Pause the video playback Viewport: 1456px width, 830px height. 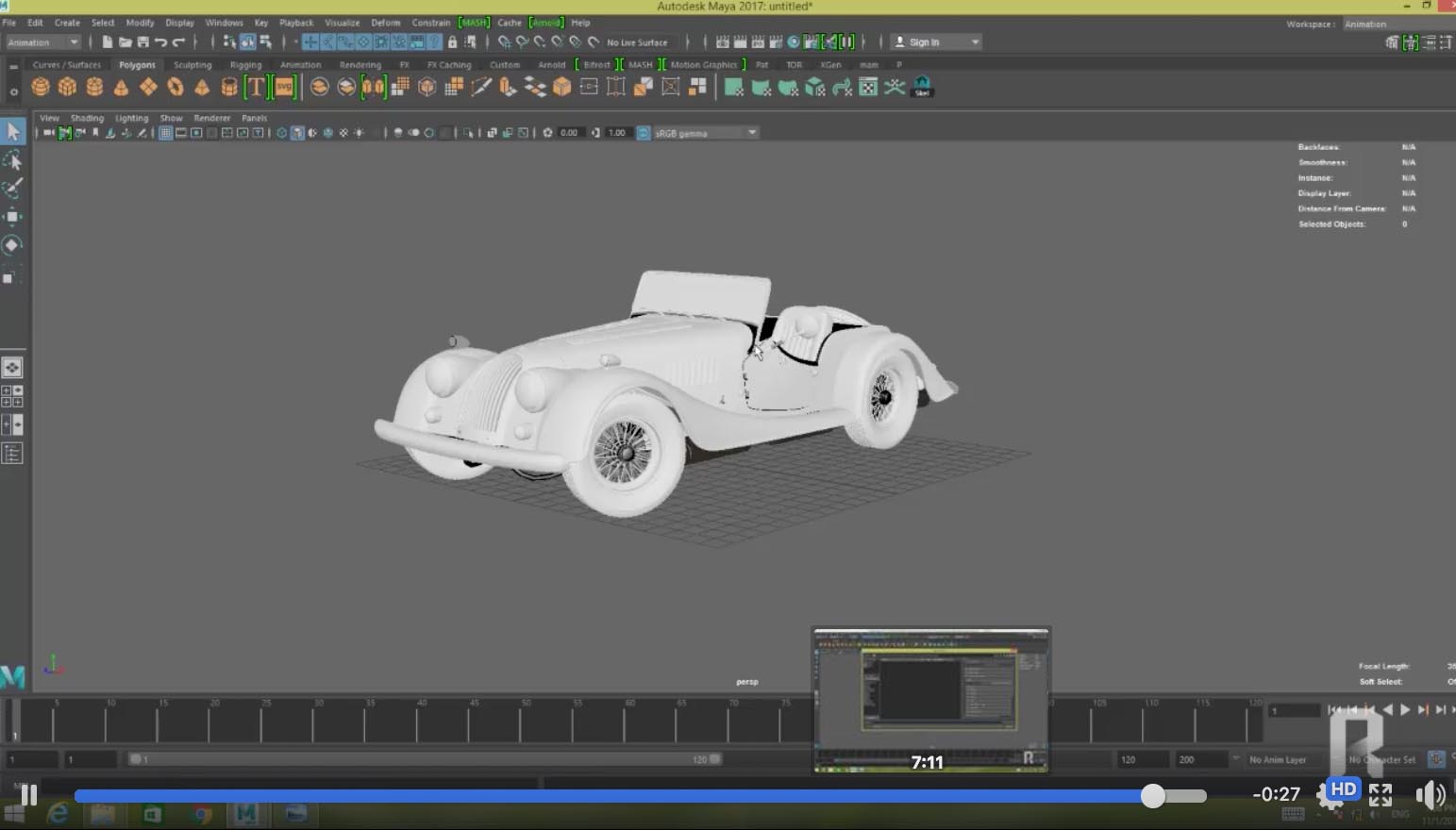coord(29,795)
